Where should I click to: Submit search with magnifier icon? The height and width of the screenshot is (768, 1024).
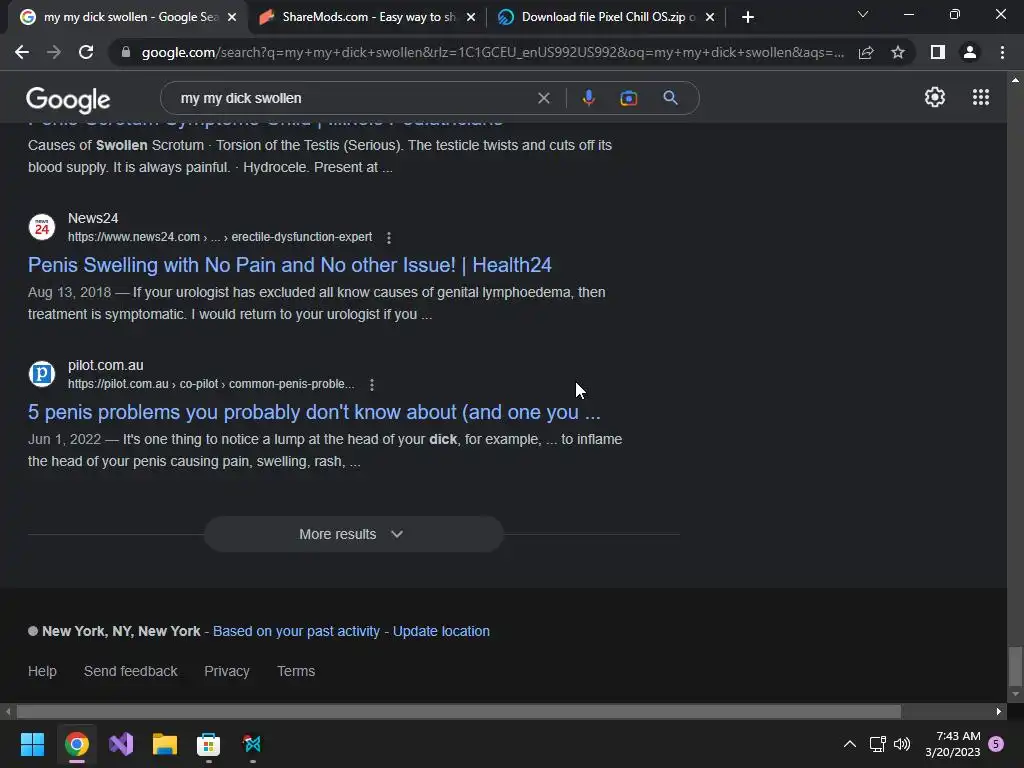point(670,98)
